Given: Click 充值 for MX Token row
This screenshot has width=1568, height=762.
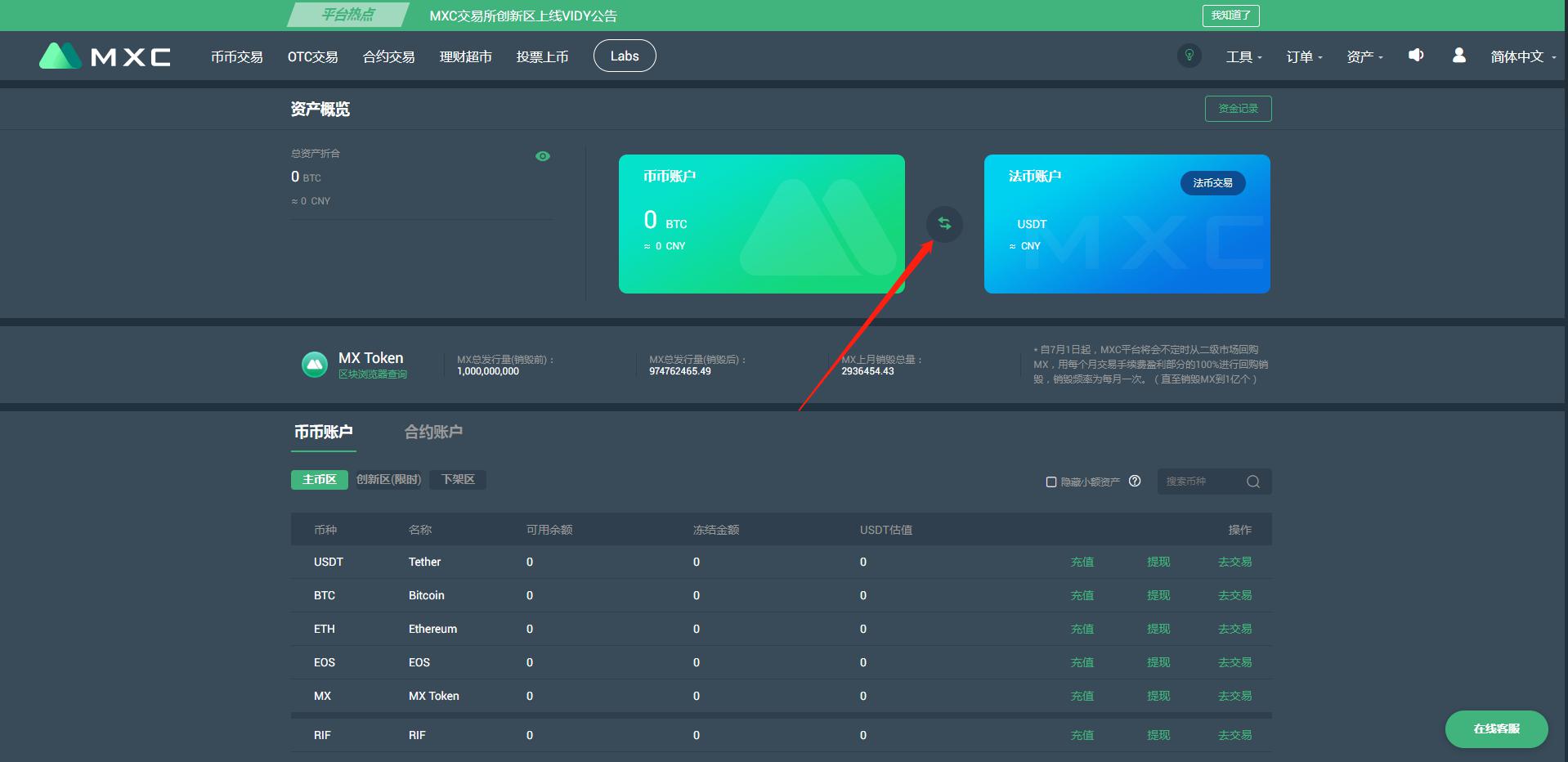Looking at the screenshot, I should click(1082, 696).
